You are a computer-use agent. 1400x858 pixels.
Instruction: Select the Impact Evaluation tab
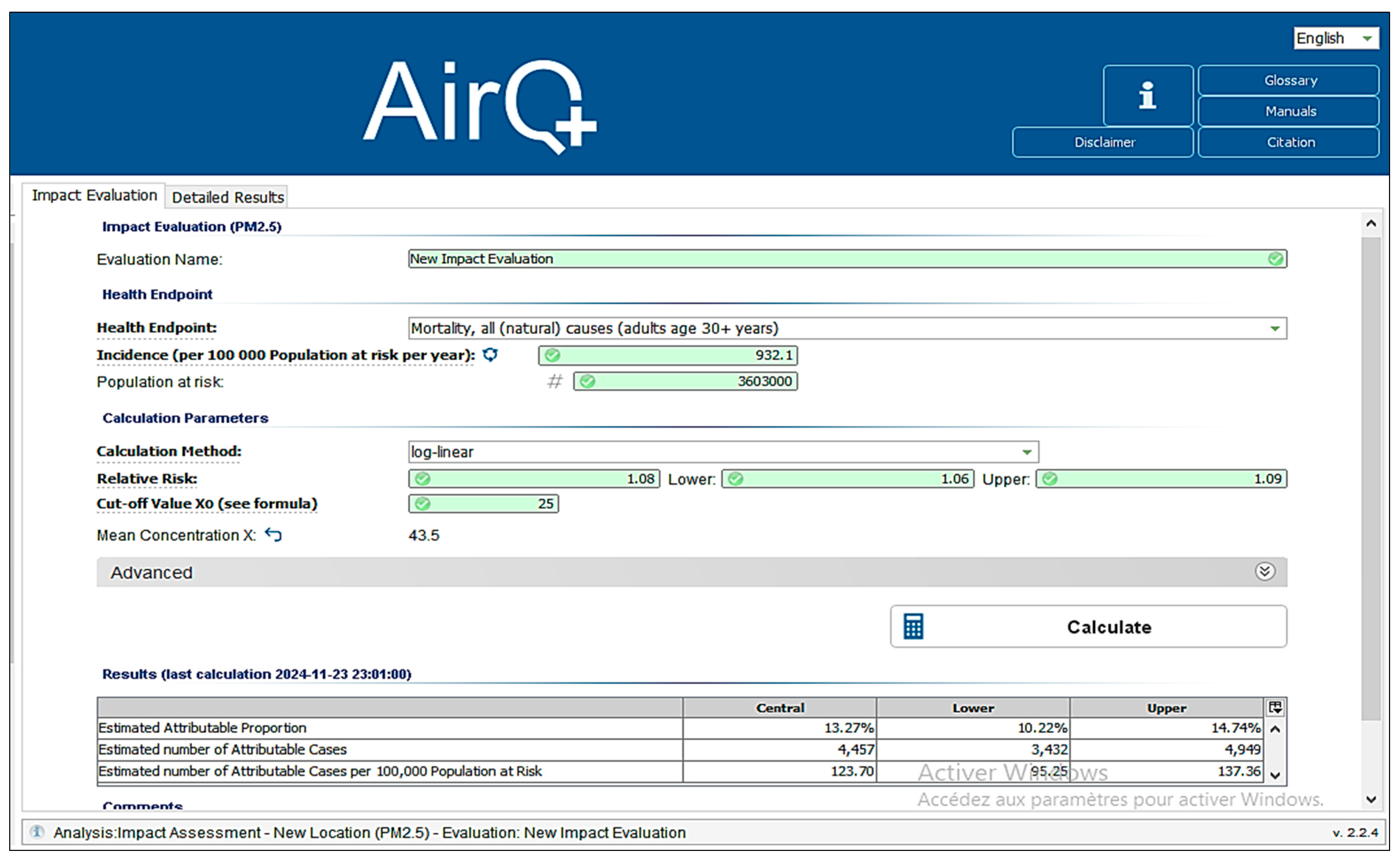click(94, 195)
